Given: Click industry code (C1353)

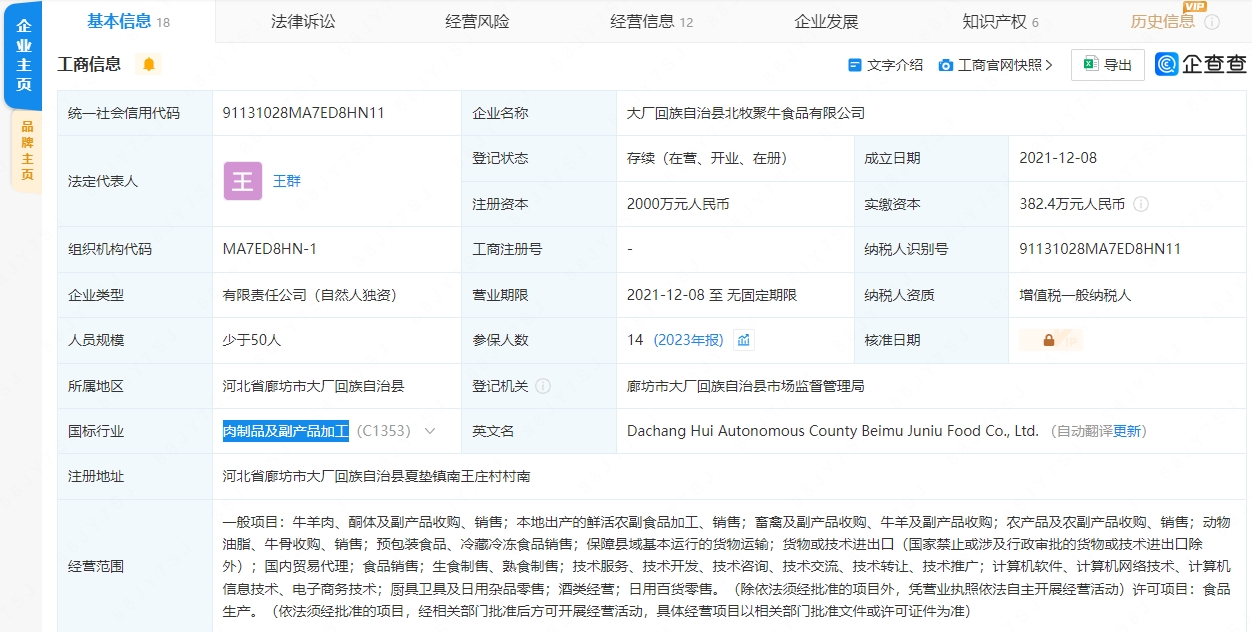Looking at the screenshot, I should [384, 431].
